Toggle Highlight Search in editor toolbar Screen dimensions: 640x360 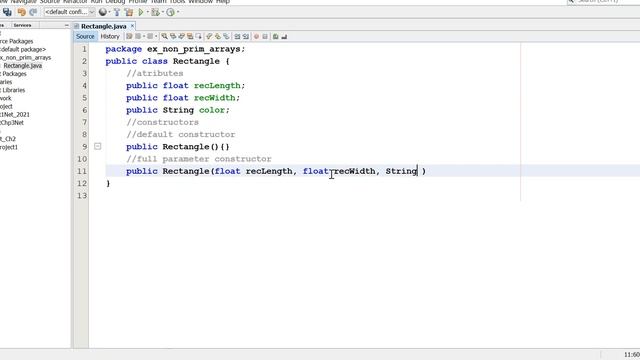190,36
